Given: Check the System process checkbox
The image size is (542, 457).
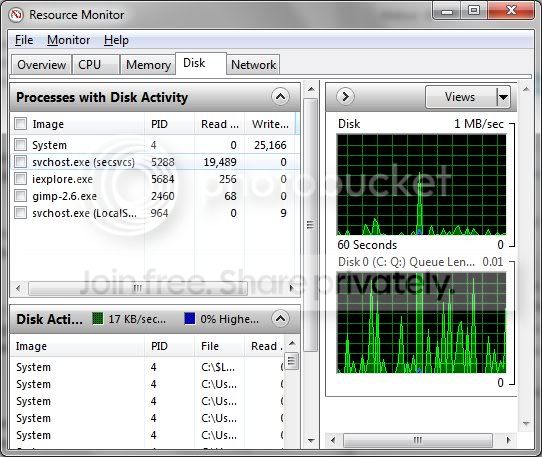Looking at the screenshot, I should [x=20, y=144].
